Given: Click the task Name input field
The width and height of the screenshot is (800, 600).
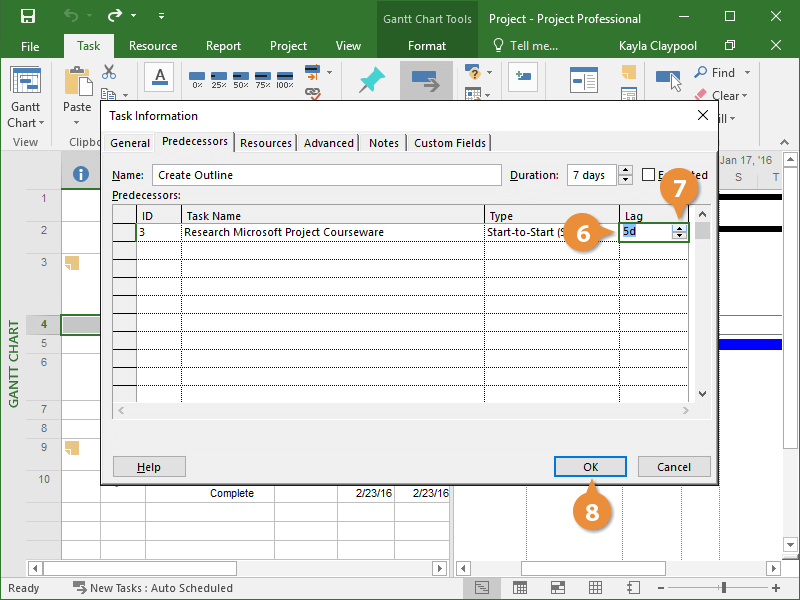Looking at the screenshot, I should click(x=326, y=175).
